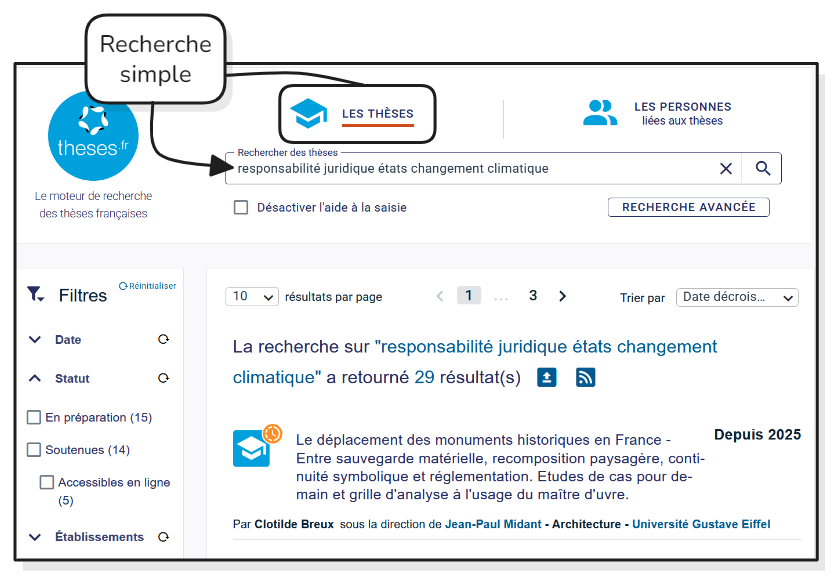Reset the Statut filter refresh icon

163,379
